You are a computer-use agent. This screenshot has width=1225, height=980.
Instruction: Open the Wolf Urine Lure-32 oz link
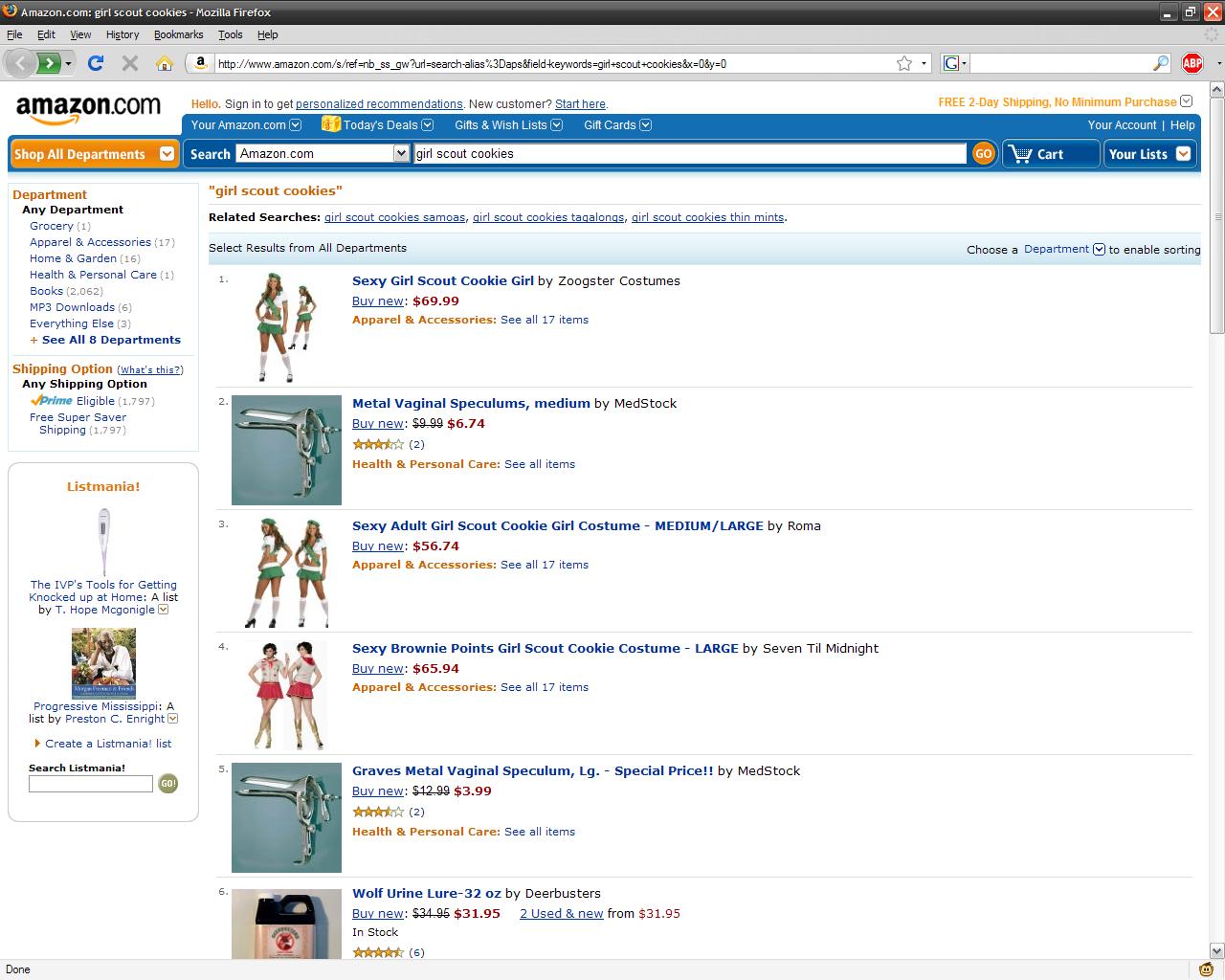[426, 893]
